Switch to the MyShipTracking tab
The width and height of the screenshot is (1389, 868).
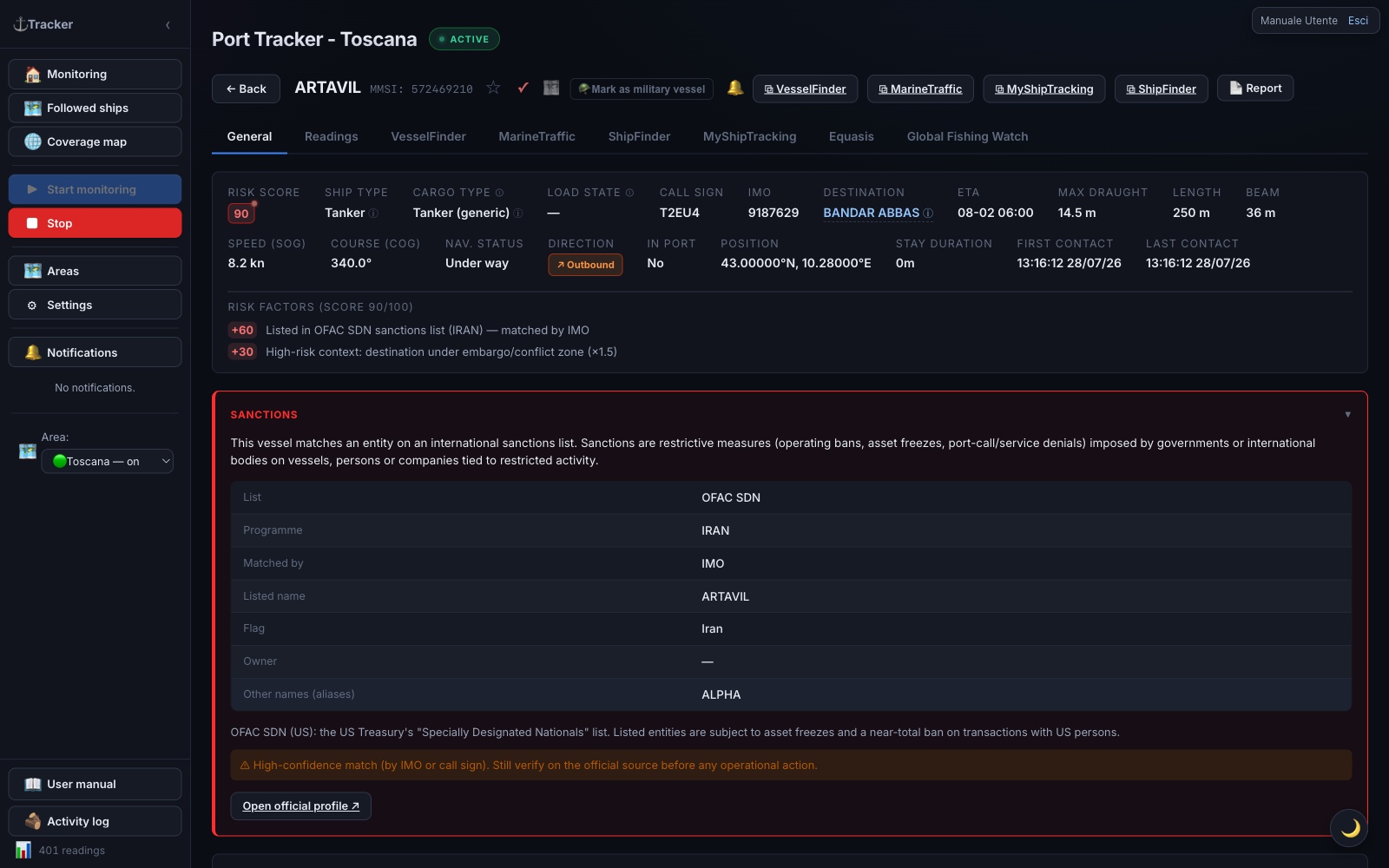tap(749, 137)
